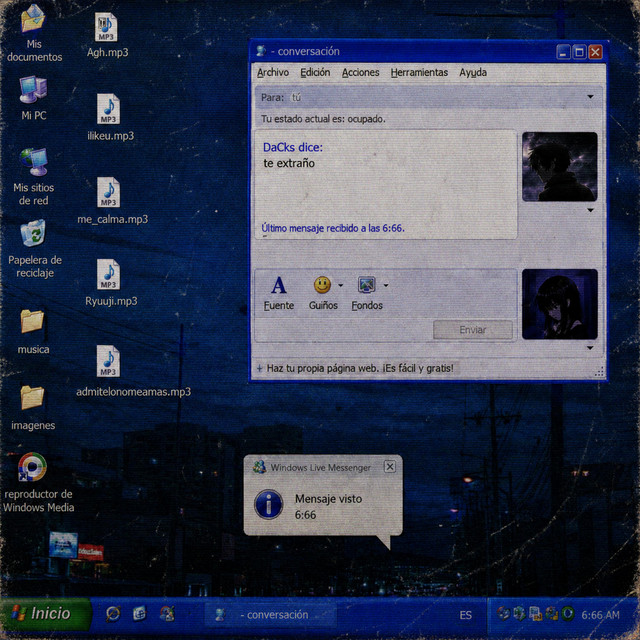Select the musica folder icon
This screenshot has width=640, height=640.
point(32,321)
